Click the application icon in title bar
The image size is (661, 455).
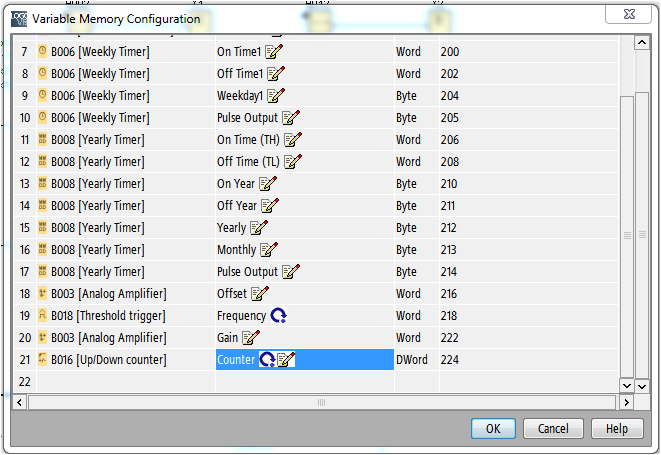19,19
